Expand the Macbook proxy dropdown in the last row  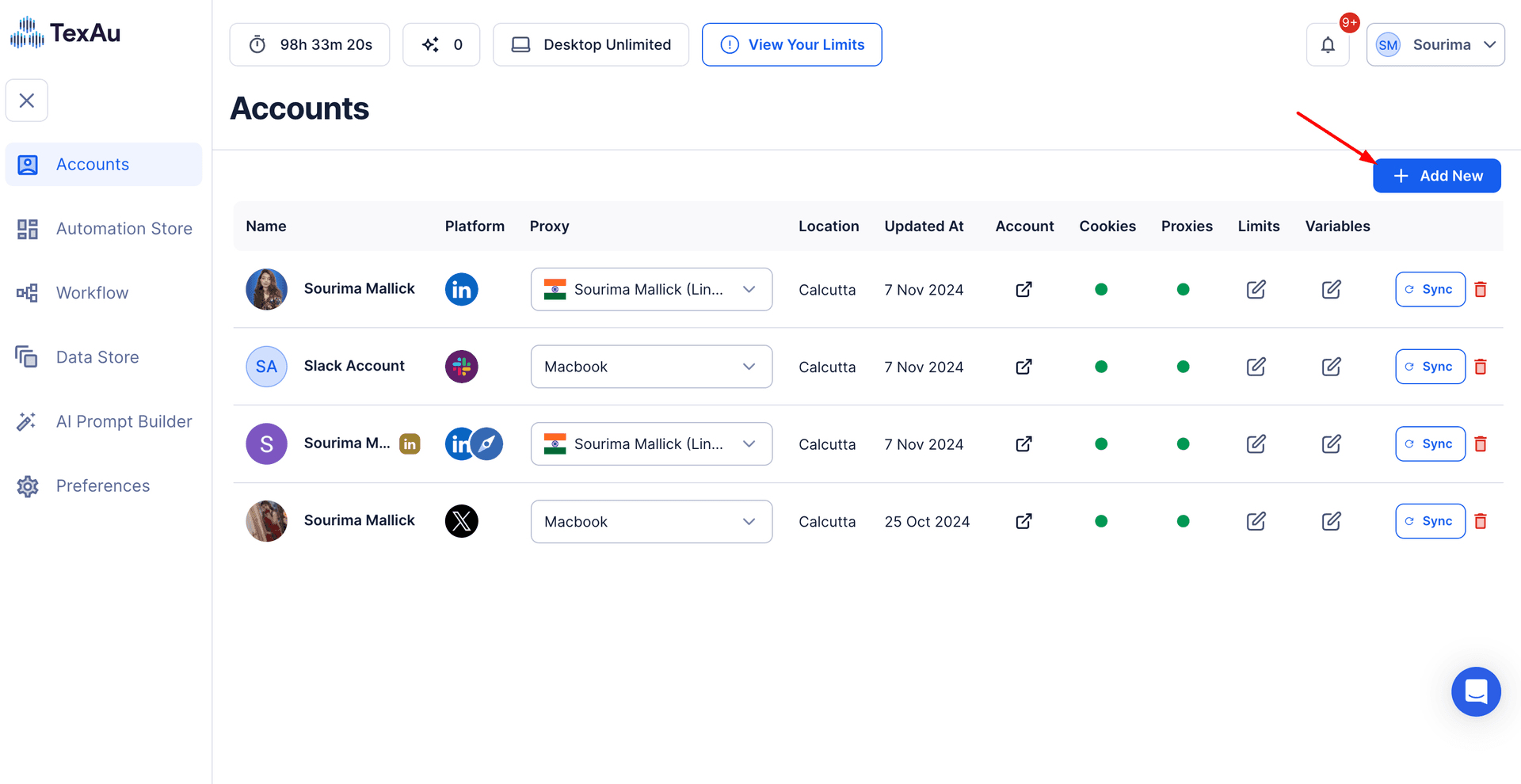(651, 521)
